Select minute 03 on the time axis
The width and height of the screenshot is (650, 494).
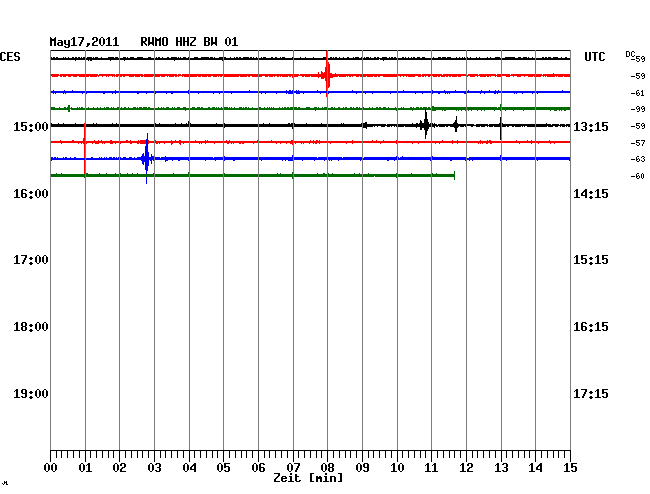154,467
